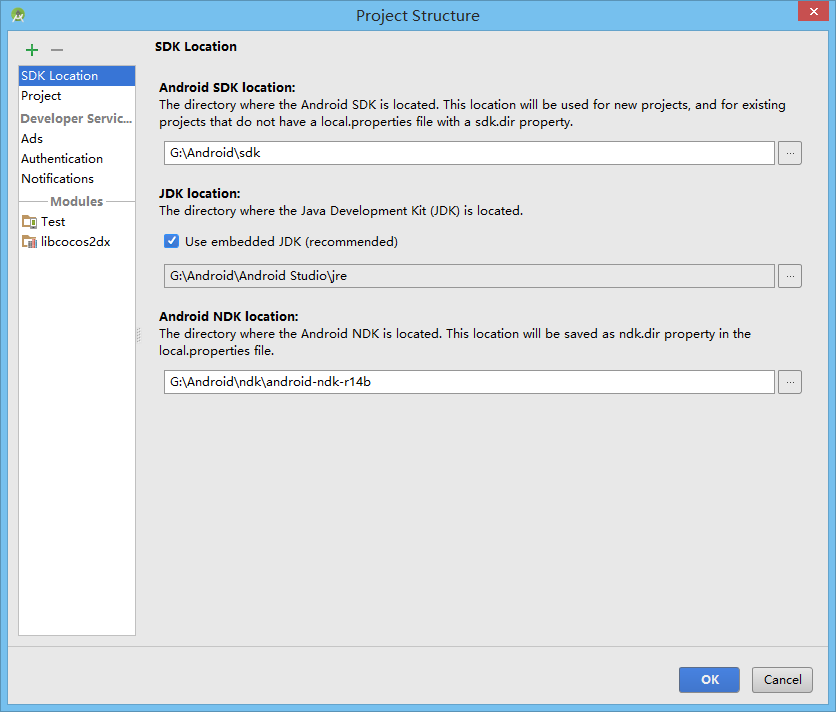
Task: Click the Android SDK path field
Action: click(x=469, y=153)
